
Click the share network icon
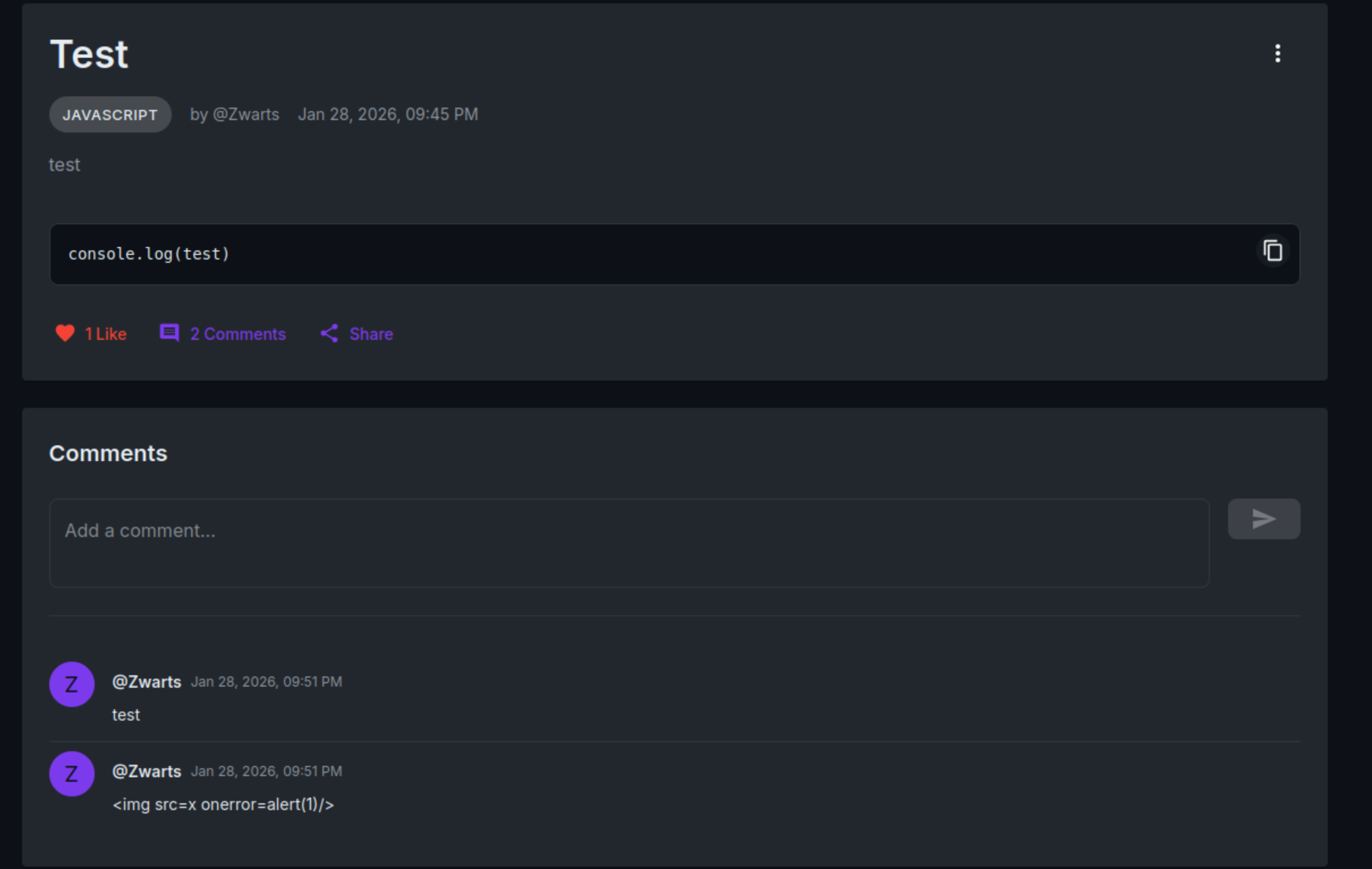click(329, 333)
